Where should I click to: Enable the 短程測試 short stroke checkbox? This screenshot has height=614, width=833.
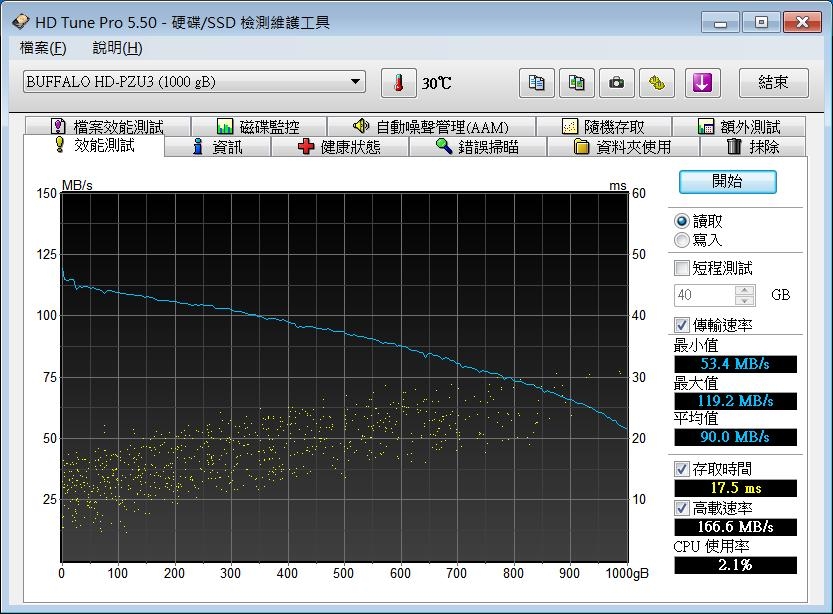682,268
